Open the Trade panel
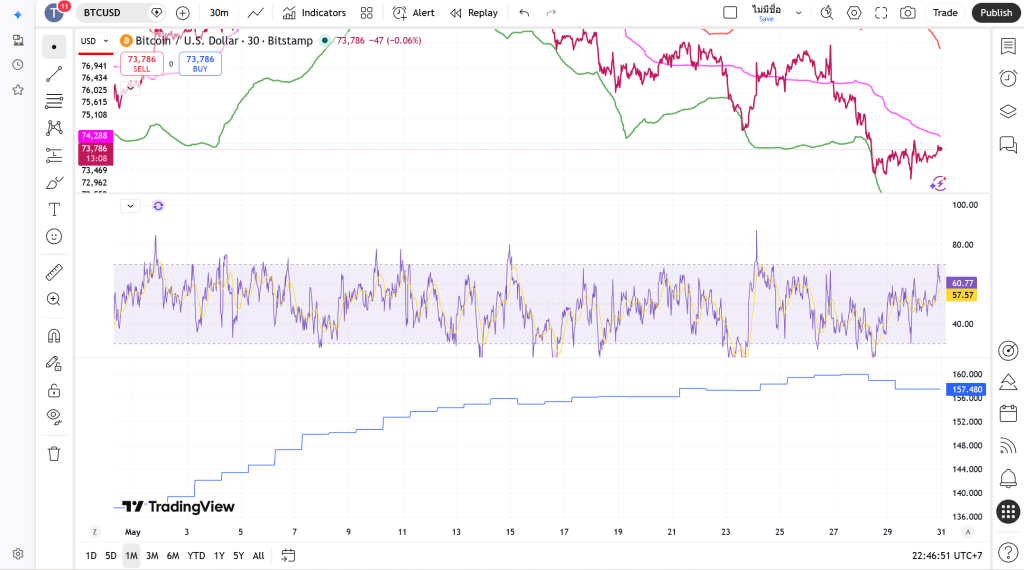 pyautogui.click(x=945, y=12)
